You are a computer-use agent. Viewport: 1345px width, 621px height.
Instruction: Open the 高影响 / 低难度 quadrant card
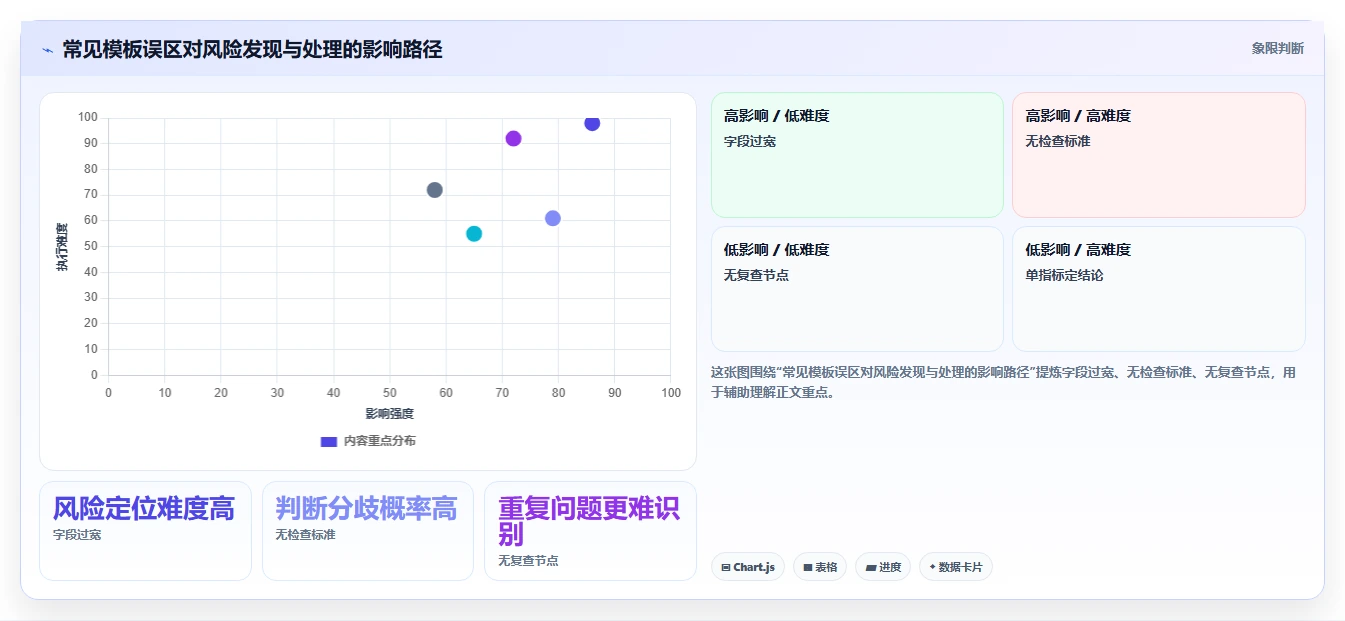[857, 155]
